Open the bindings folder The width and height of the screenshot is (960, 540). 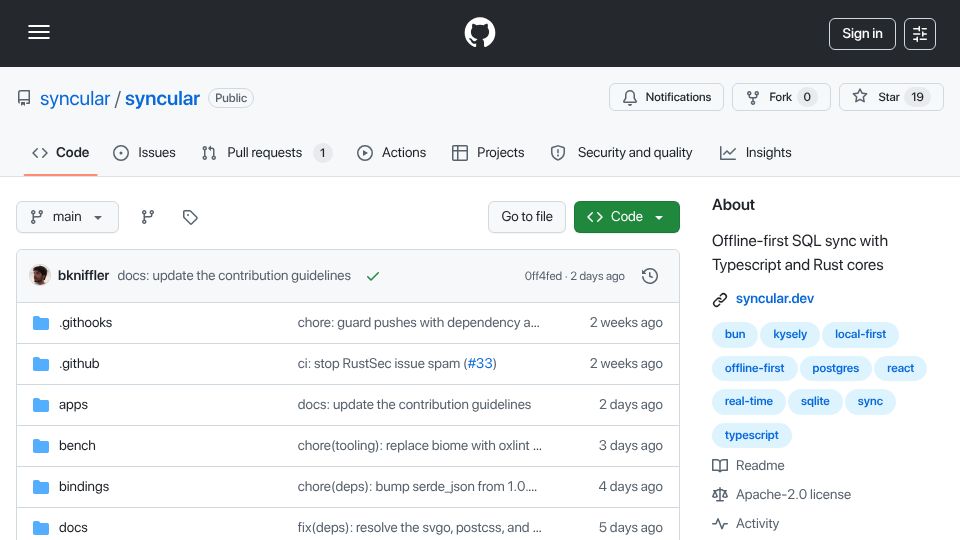tap(84, 487)
